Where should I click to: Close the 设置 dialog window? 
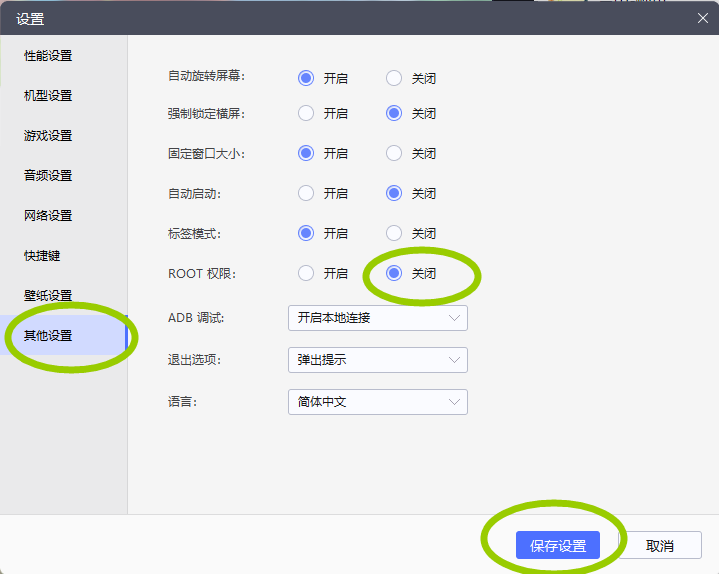[x=702, y=17]
